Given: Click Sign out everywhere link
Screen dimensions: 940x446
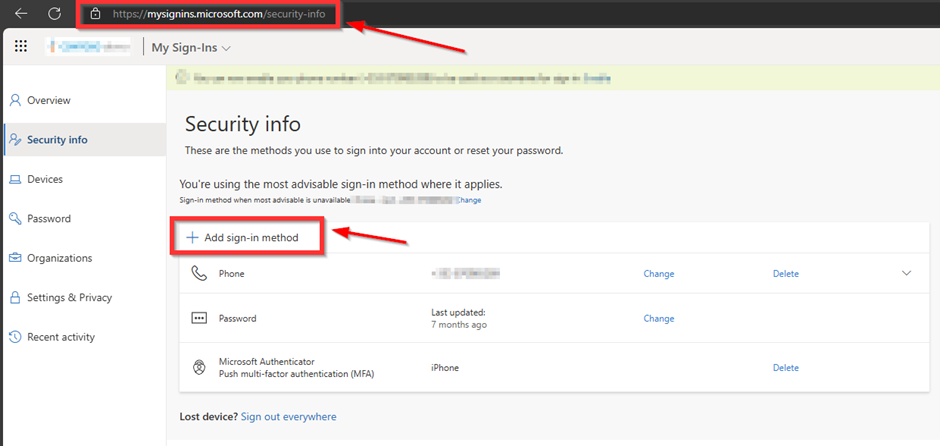Looking at the screenshot, I should 288,416.
